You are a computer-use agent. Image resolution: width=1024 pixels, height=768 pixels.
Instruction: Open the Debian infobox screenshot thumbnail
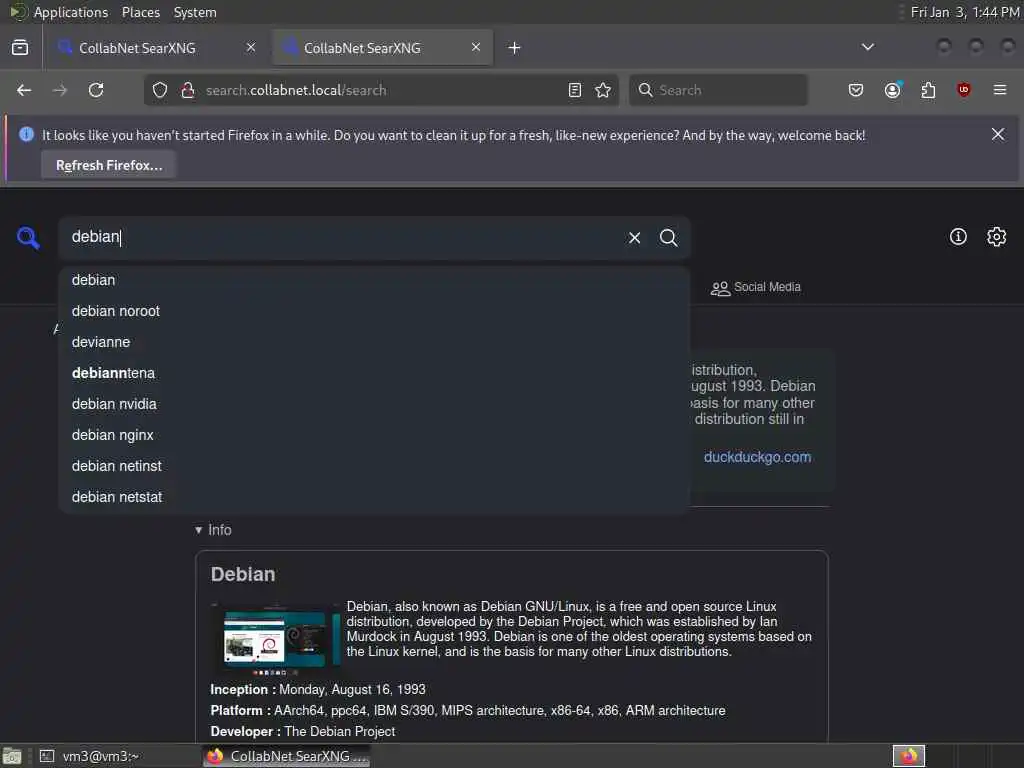point(276,639)
